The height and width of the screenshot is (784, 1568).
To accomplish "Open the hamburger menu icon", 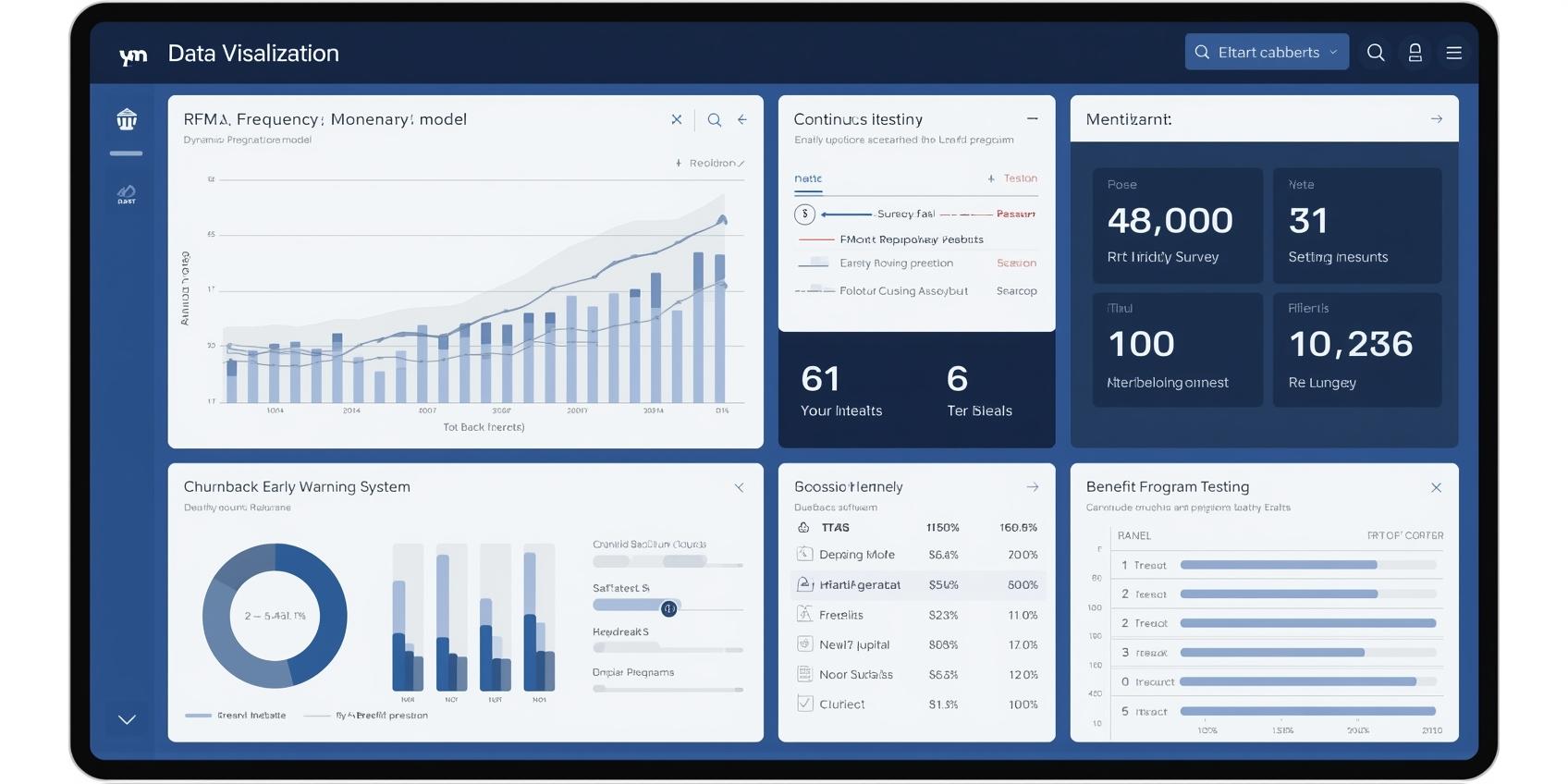I will [1453, 53].
